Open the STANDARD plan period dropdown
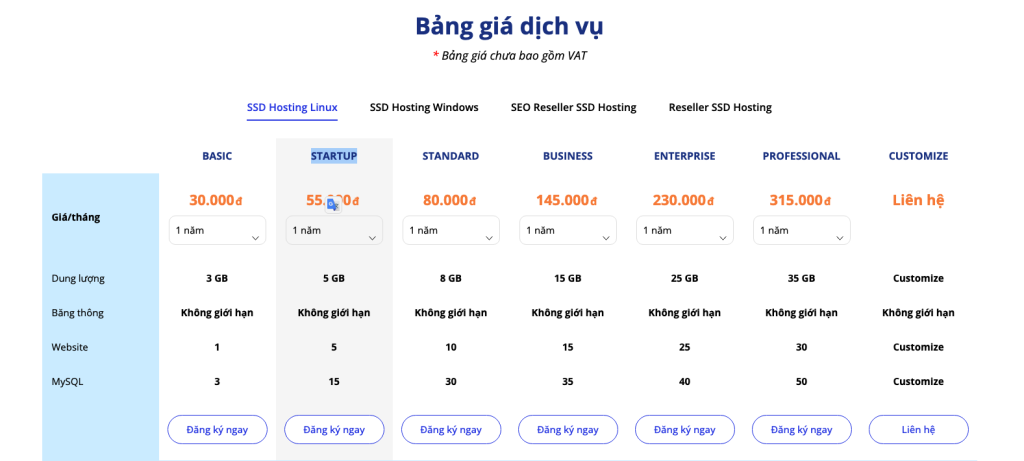Screen dimensions: 1024x461 click(451, 230)
